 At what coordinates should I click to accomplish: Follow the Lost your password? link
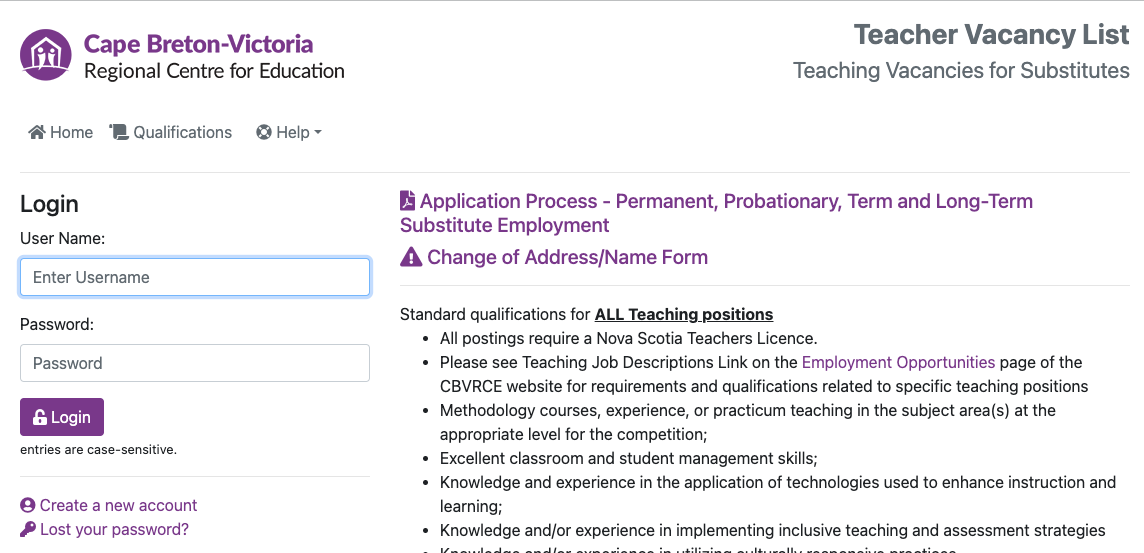(114, 529)
